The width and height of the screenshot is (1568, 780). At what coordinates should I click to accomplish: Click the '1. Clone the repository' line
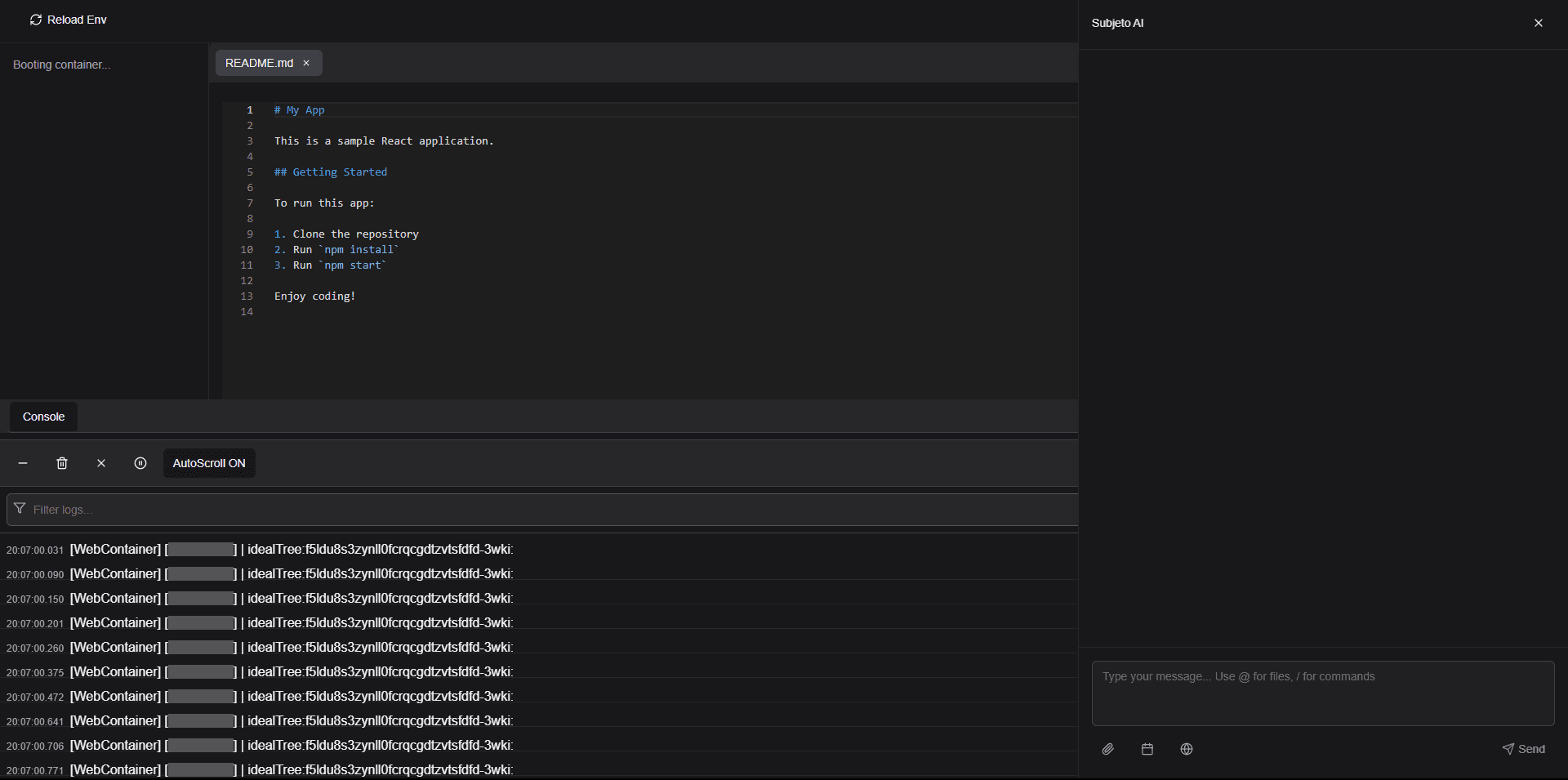pyautogui.click(x=346, y=234)
